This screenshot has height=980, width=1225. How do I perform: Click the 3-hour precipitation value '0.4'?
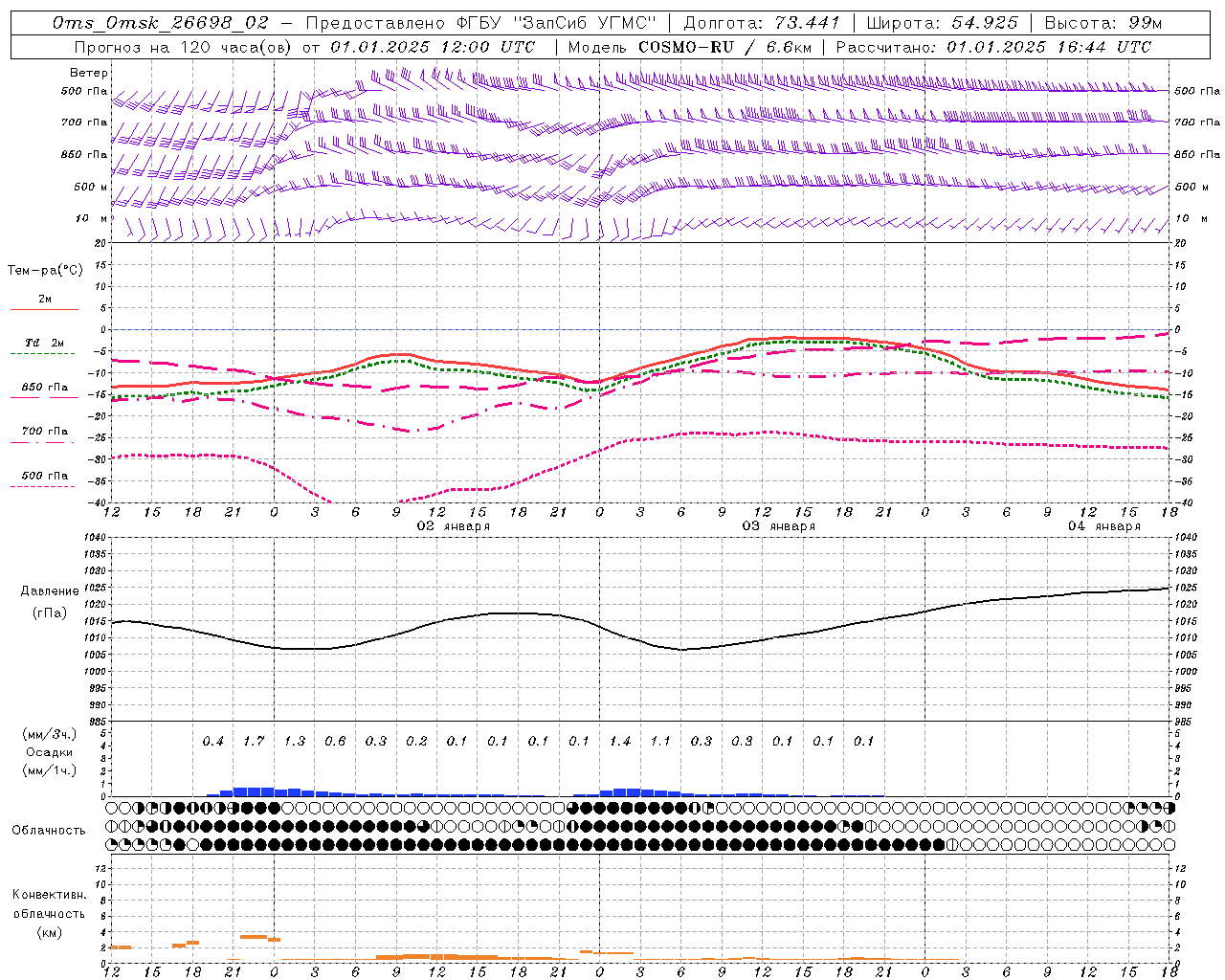(213, 741)
